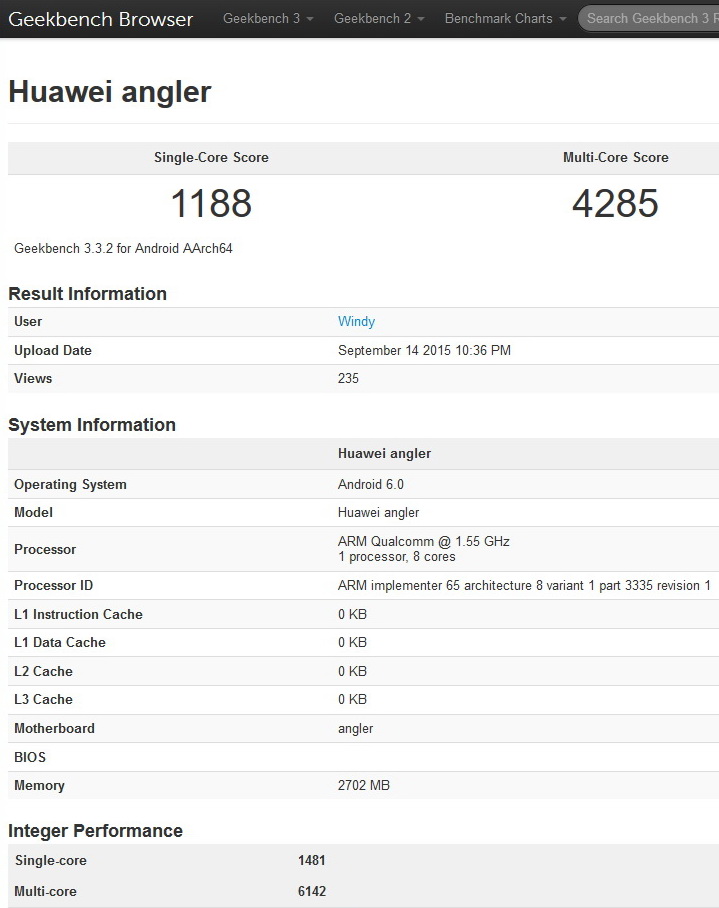Select the Result Information heading
Screen dimensions: 719x908
(87, 294)
